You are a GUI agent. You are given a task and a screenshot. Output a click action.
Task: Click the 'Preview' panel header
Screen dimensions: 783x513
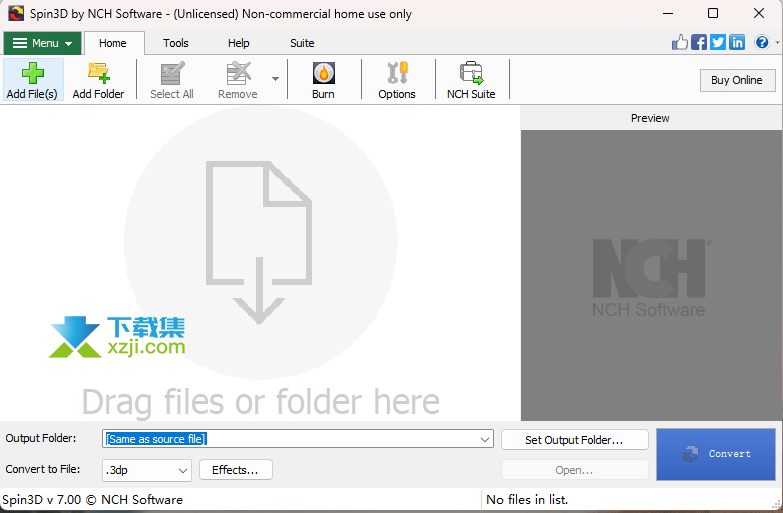650,118
